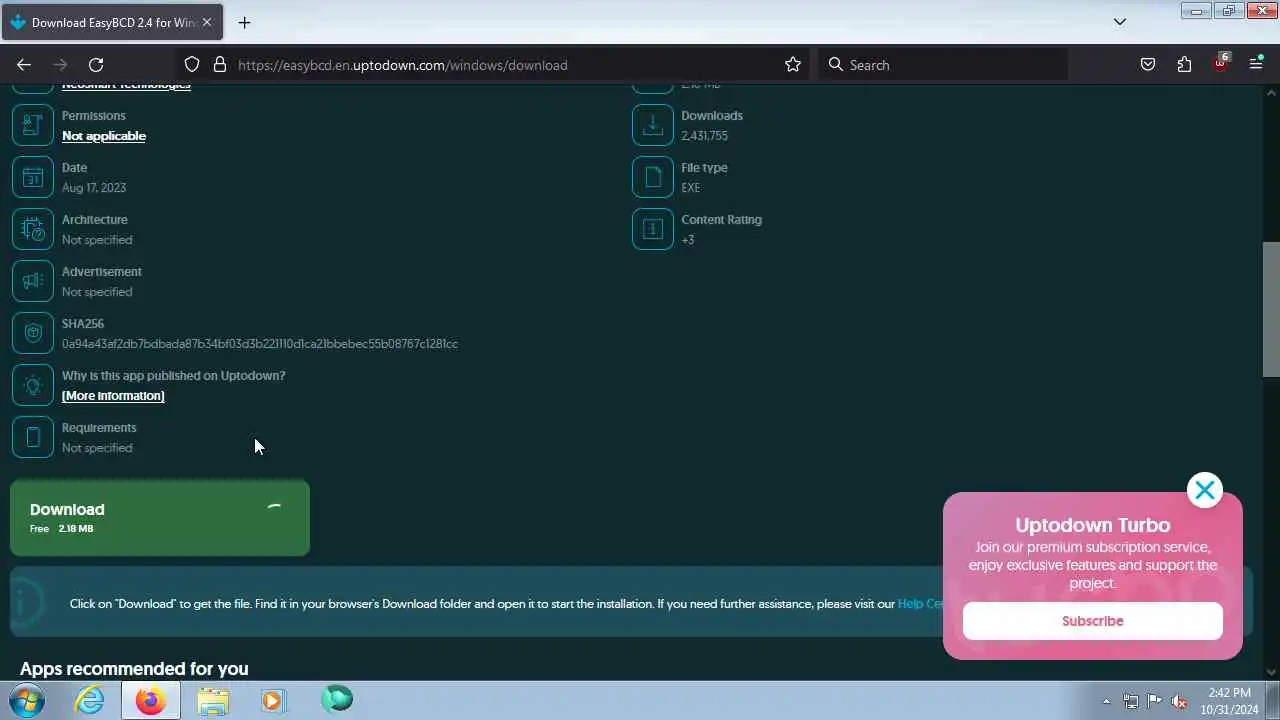Open the List all tabs dropdown
The height and width of the screenshot is (720, 1280).
pyautogui.click(x=1120, y=22)
